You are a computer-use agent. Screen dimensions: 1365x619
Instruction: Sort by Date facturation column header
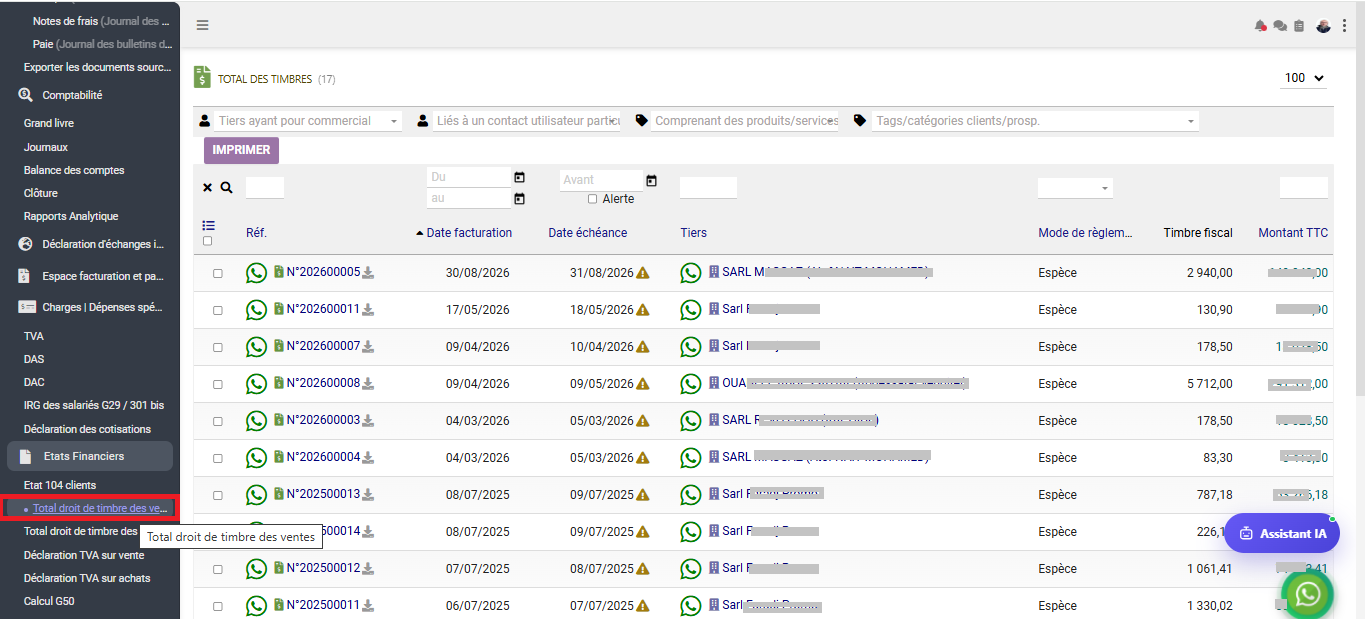[x=469, y=233]
